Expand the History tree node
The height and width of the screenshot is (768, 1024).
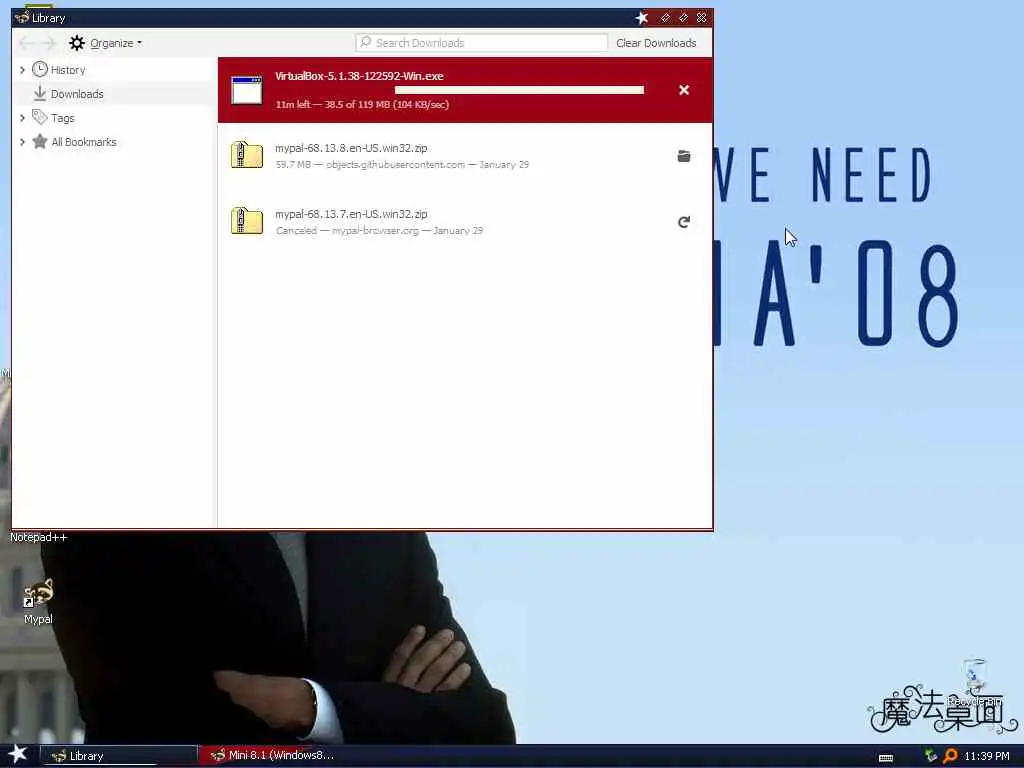pyautogui.click(x=22, y=70)
